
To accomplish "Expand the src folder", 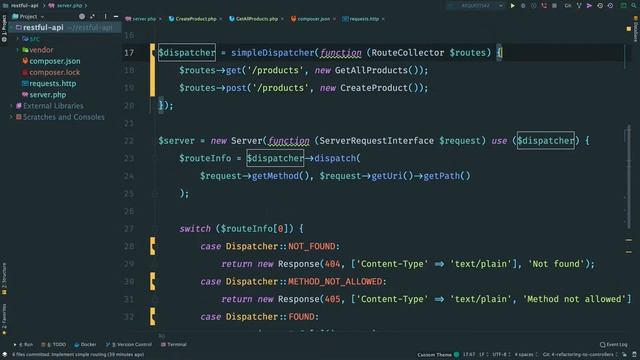I will (x=18, y=38).
